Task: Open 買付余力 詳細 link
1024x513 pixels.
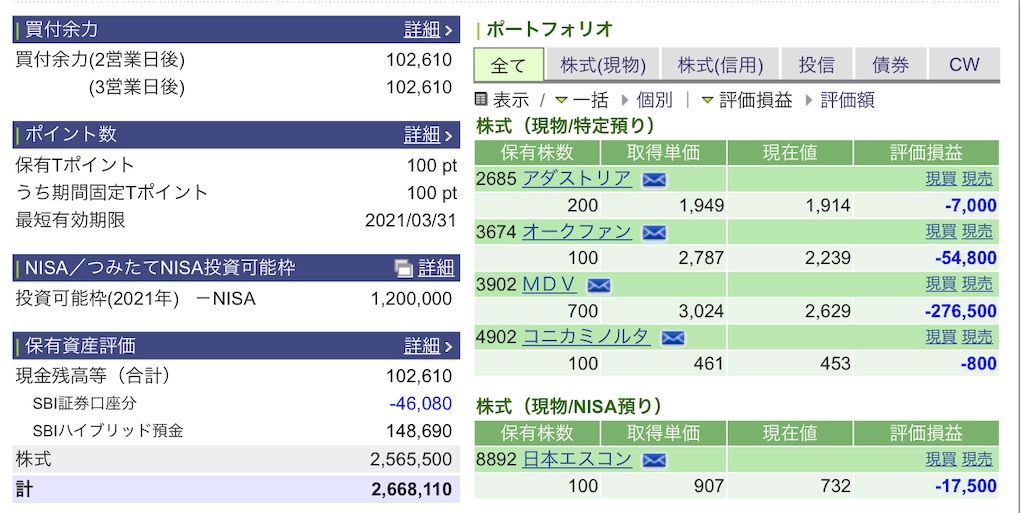Action: tap(428, 29)
